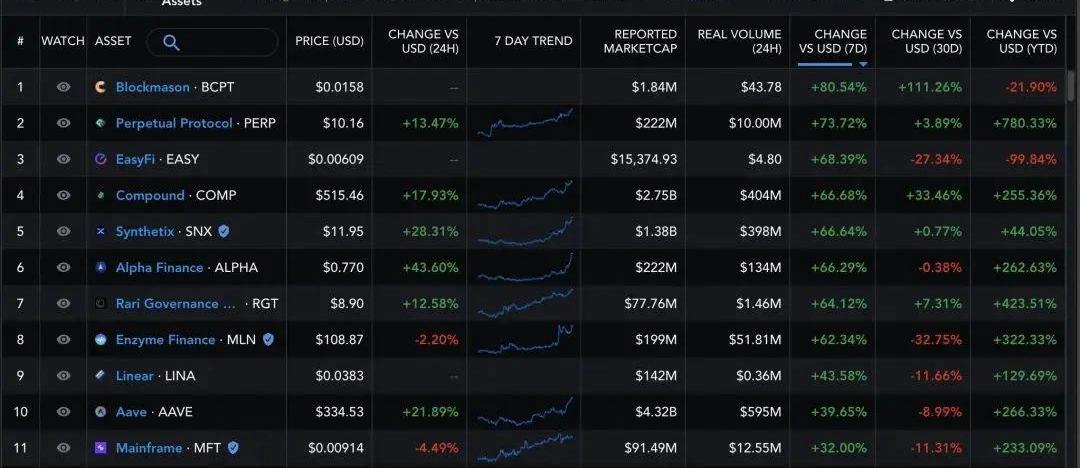Viewport: 1080px width, 468px height.
Task: Toggle watch eye for Blockmason row
Action: click(63, 87)
